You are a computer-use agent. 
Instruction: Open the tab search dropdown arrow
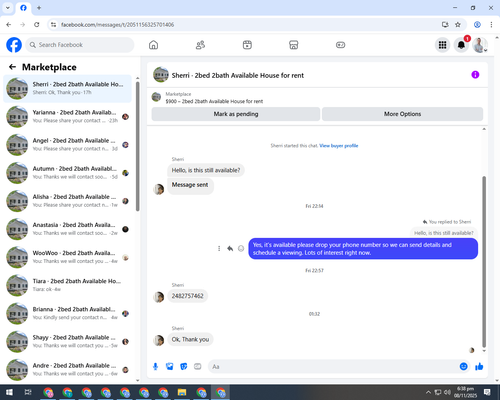(8, 8)
